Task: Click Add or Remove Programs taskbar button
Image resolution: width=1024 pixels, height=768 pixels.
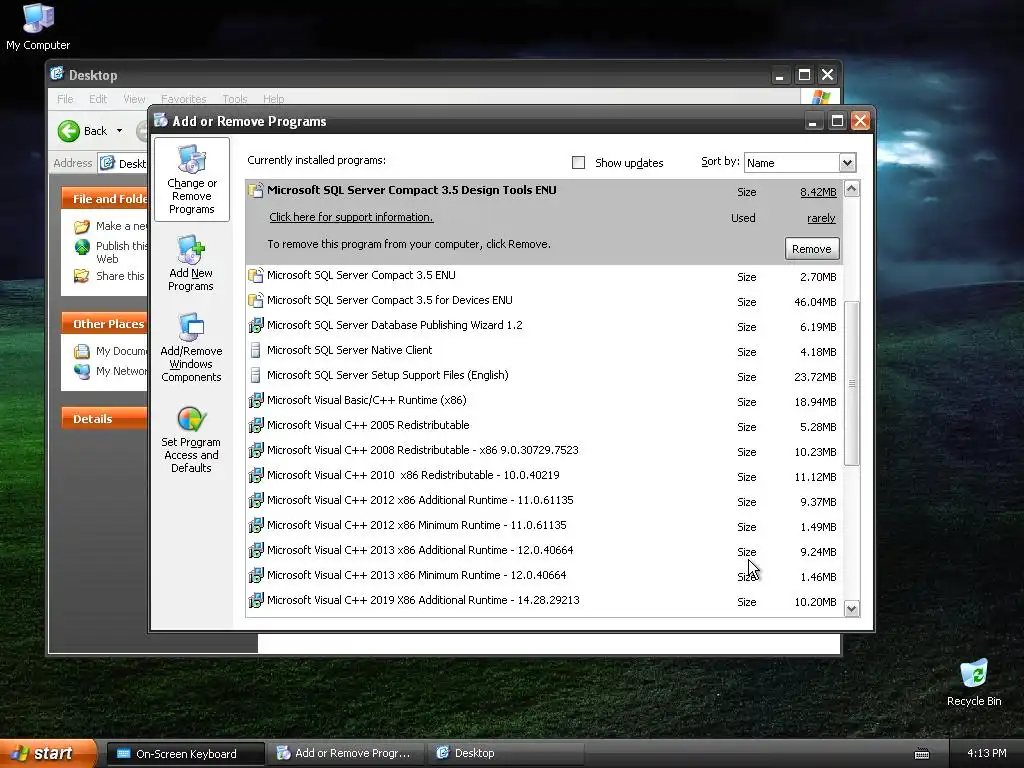Action: pyautogui.click(x=346, y=753)
